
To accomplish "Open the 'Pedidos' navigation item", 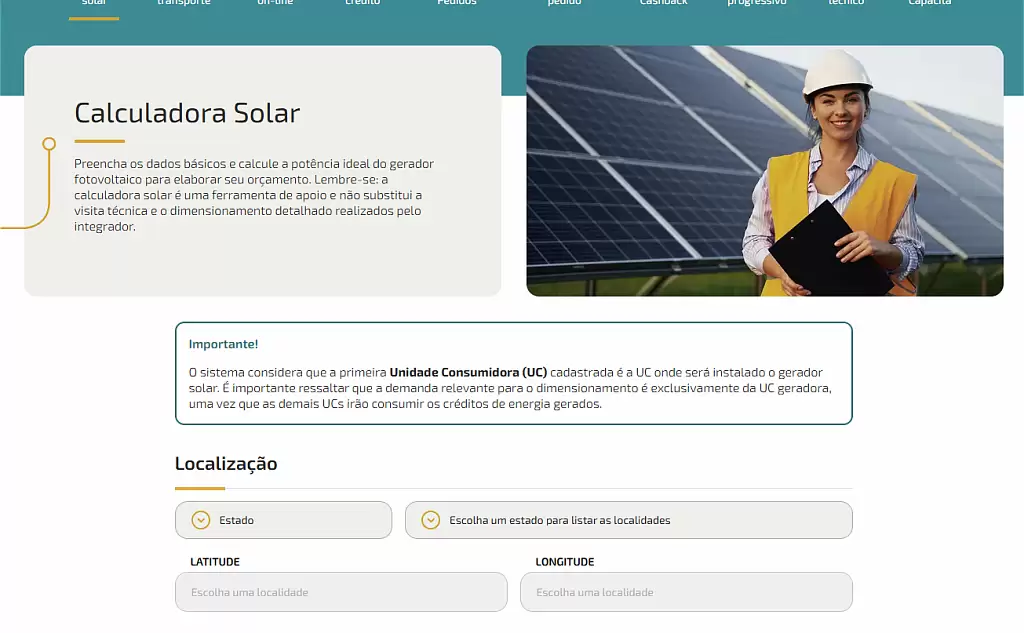I will pyautogui.click(x=457, y=4).
